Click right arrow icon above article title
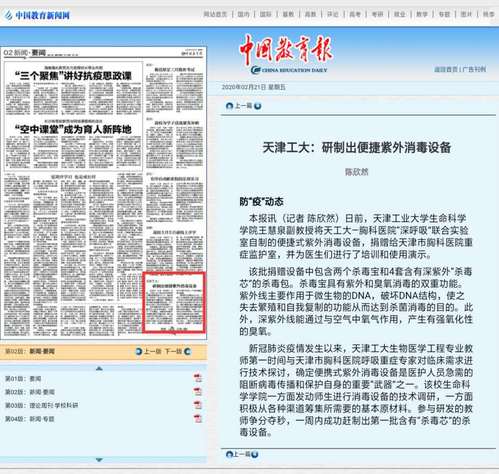 [x=257, y=106]
